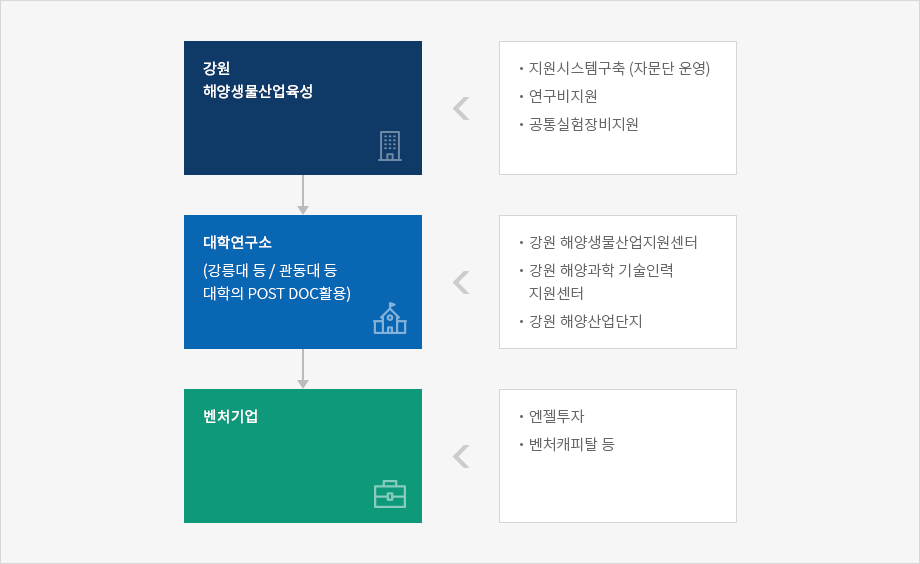This screenshot has height=564, width=920.
Task: Click the 강원 해양산업단지 list item
Action: pos(580,321)
